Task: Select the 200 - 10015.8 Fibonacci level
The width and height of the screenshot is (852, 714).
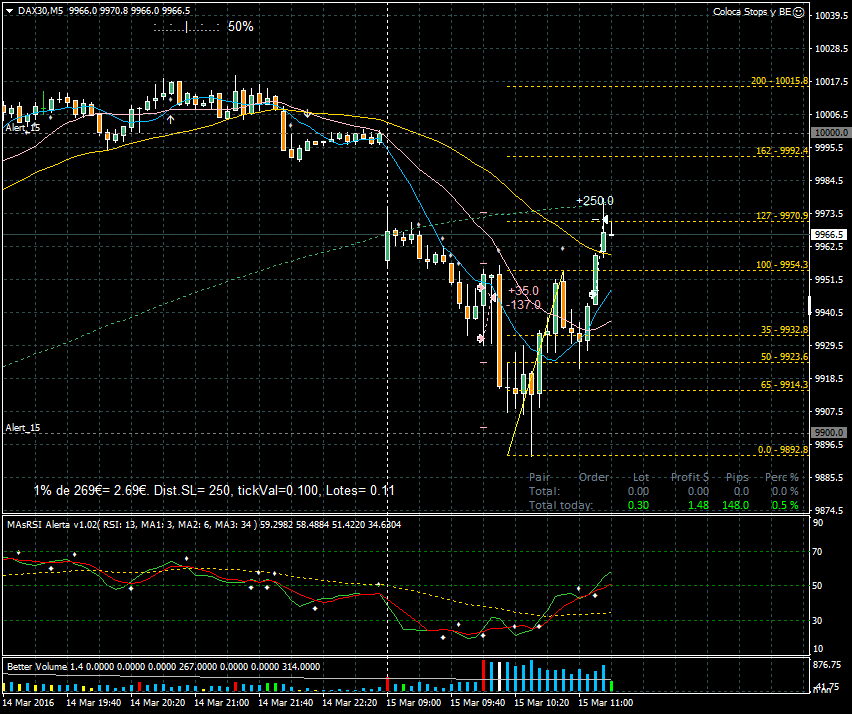Action: pyautogui.click(x=778, y=81)
